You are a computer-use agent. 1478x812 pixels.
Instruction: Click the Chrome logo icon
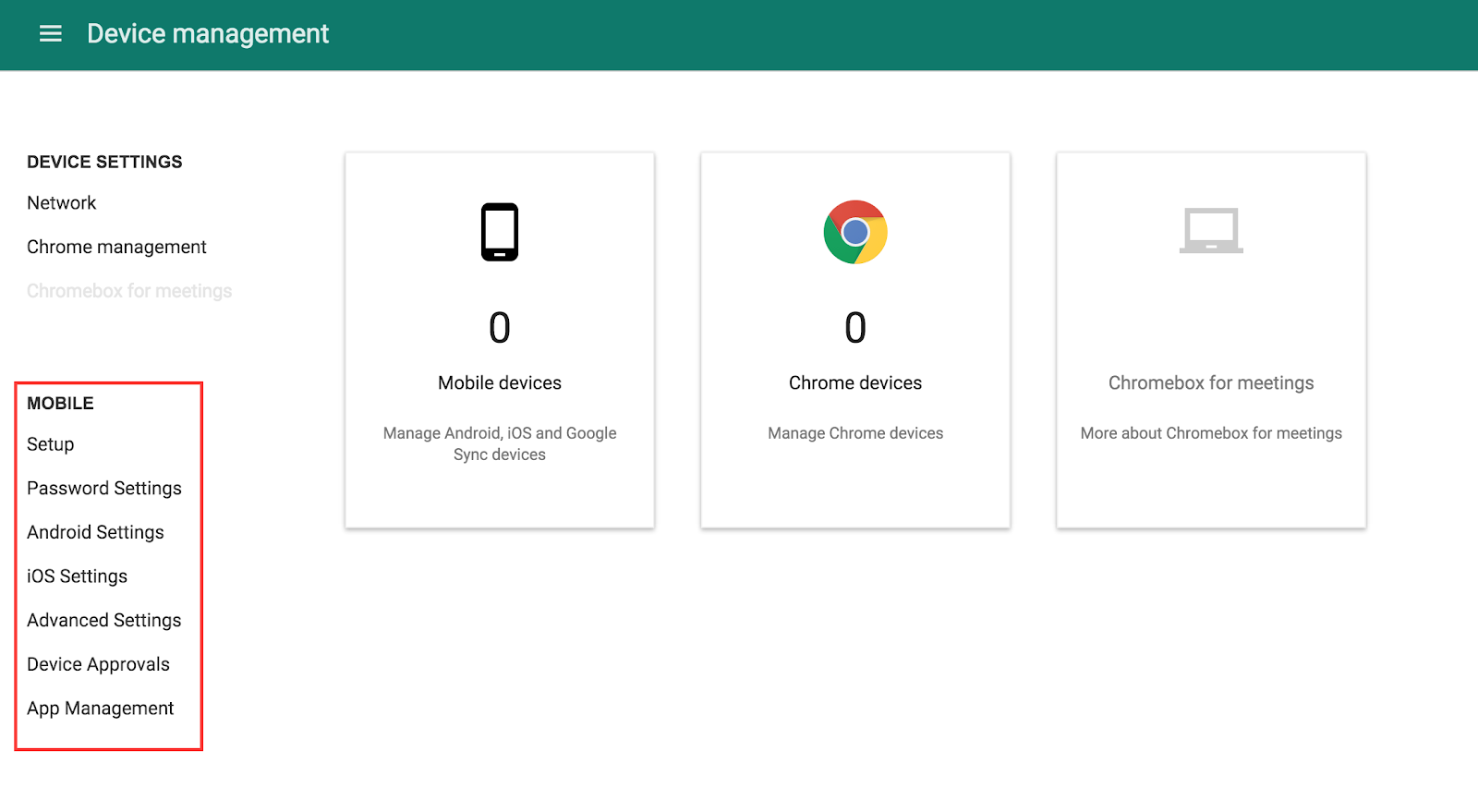[855, 232]
